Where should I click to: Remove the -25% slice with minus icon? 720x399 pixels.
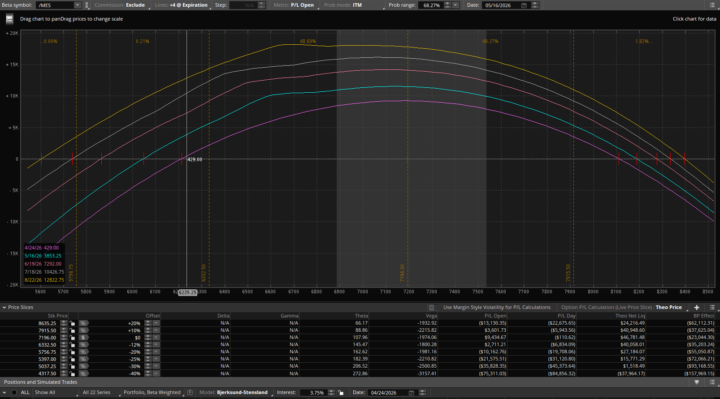(x=156, y=359)
